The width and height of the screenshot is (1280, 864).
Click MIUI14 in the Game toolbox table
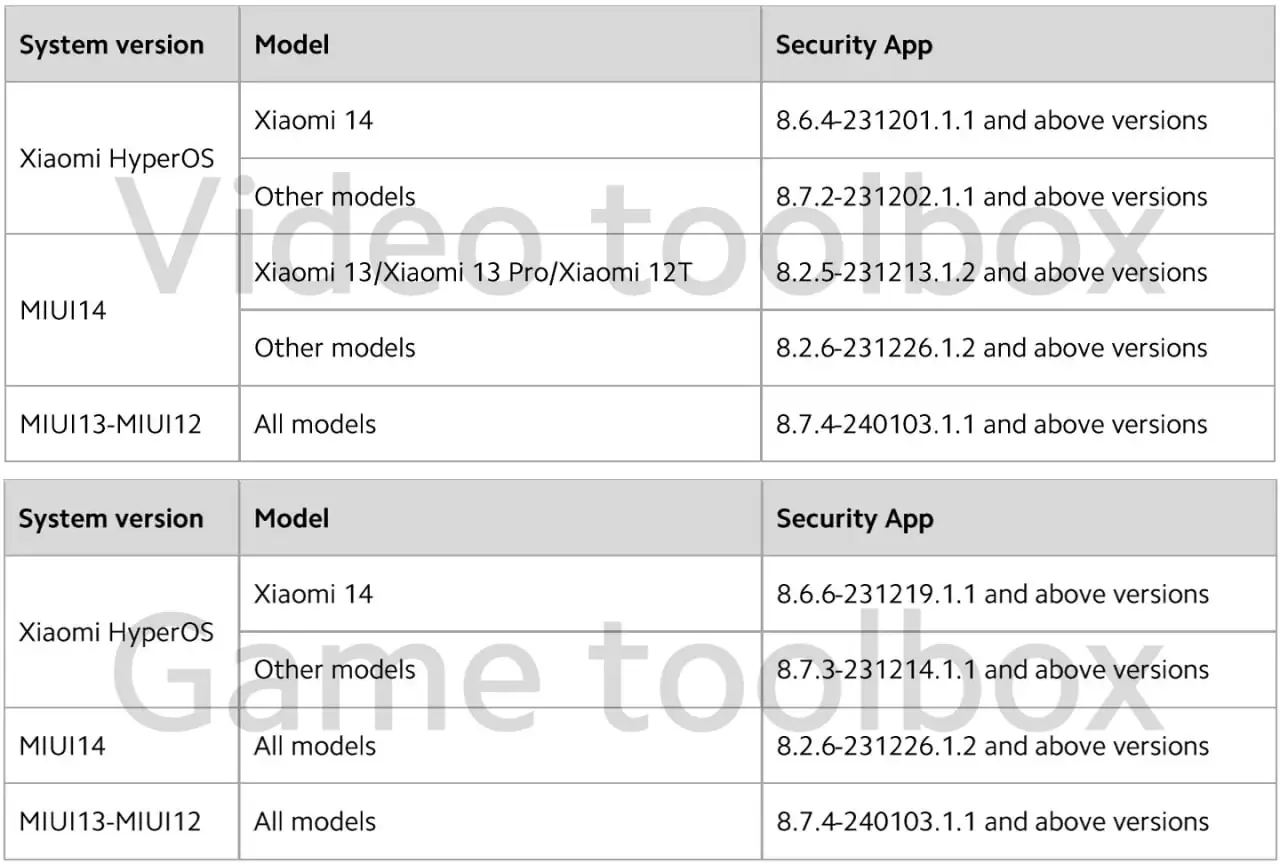tap(63, 746)
